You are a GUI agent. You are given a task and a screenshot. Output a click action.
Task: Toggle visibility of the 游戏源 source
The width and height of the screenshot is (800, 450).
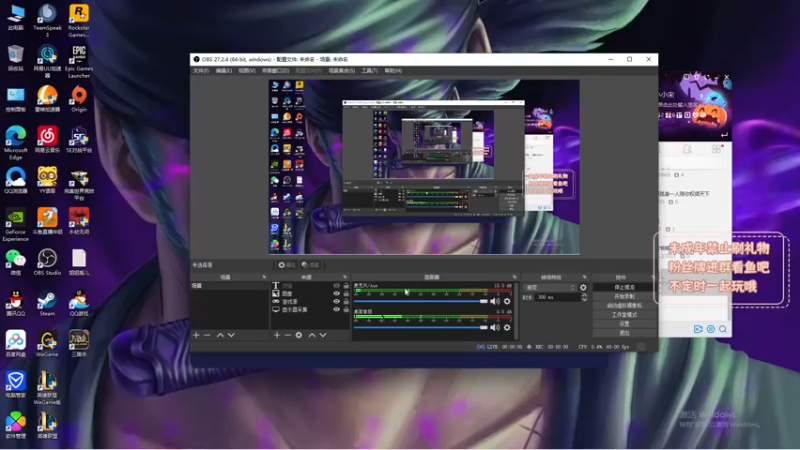coord(336,302)
